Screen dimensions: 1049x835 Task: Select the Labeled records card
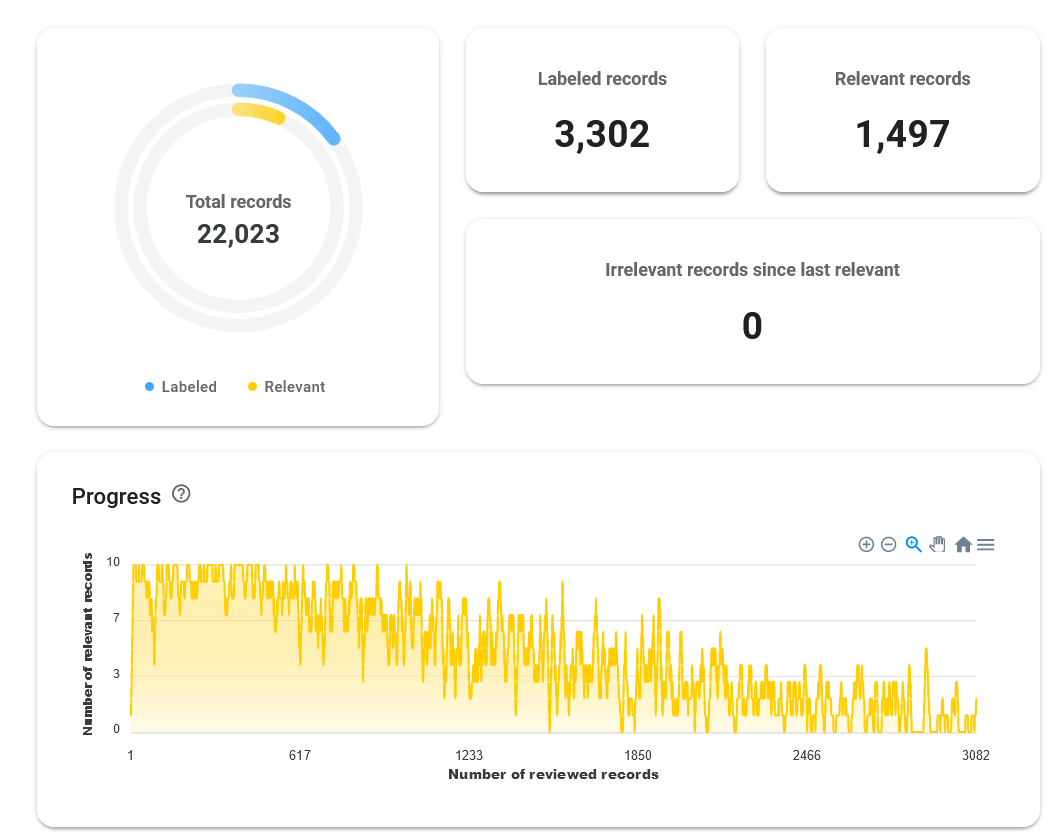[x=602, y=110]
